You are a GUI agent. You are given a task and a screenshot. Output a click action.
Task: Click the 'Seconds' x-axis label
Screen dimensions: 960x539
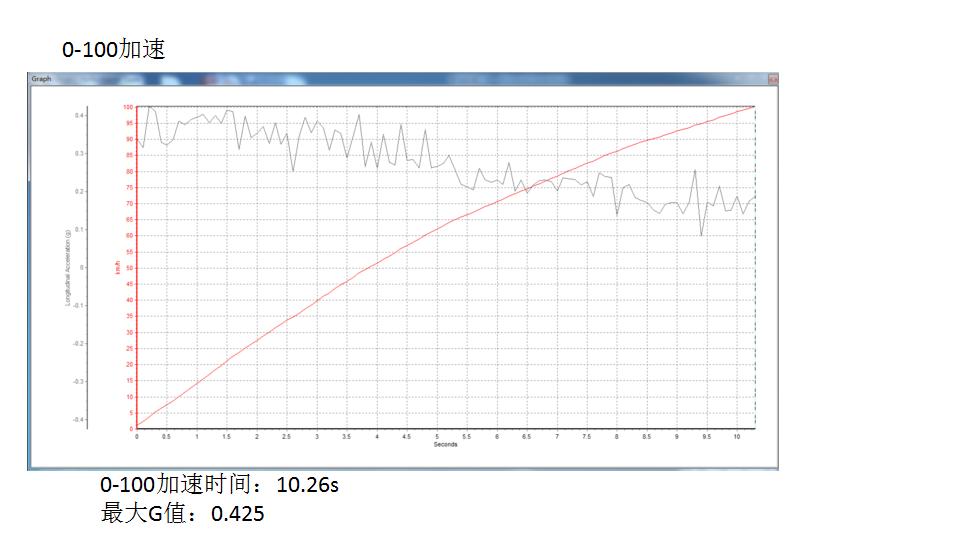coord(445,444)
